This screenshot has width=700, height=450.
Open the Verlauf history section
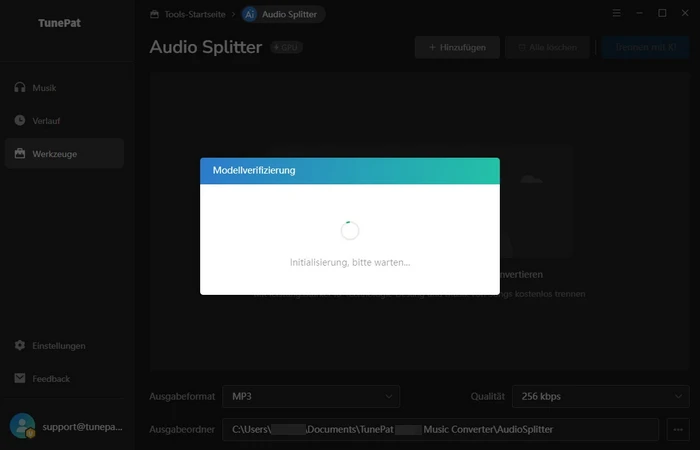pos(64,121)
